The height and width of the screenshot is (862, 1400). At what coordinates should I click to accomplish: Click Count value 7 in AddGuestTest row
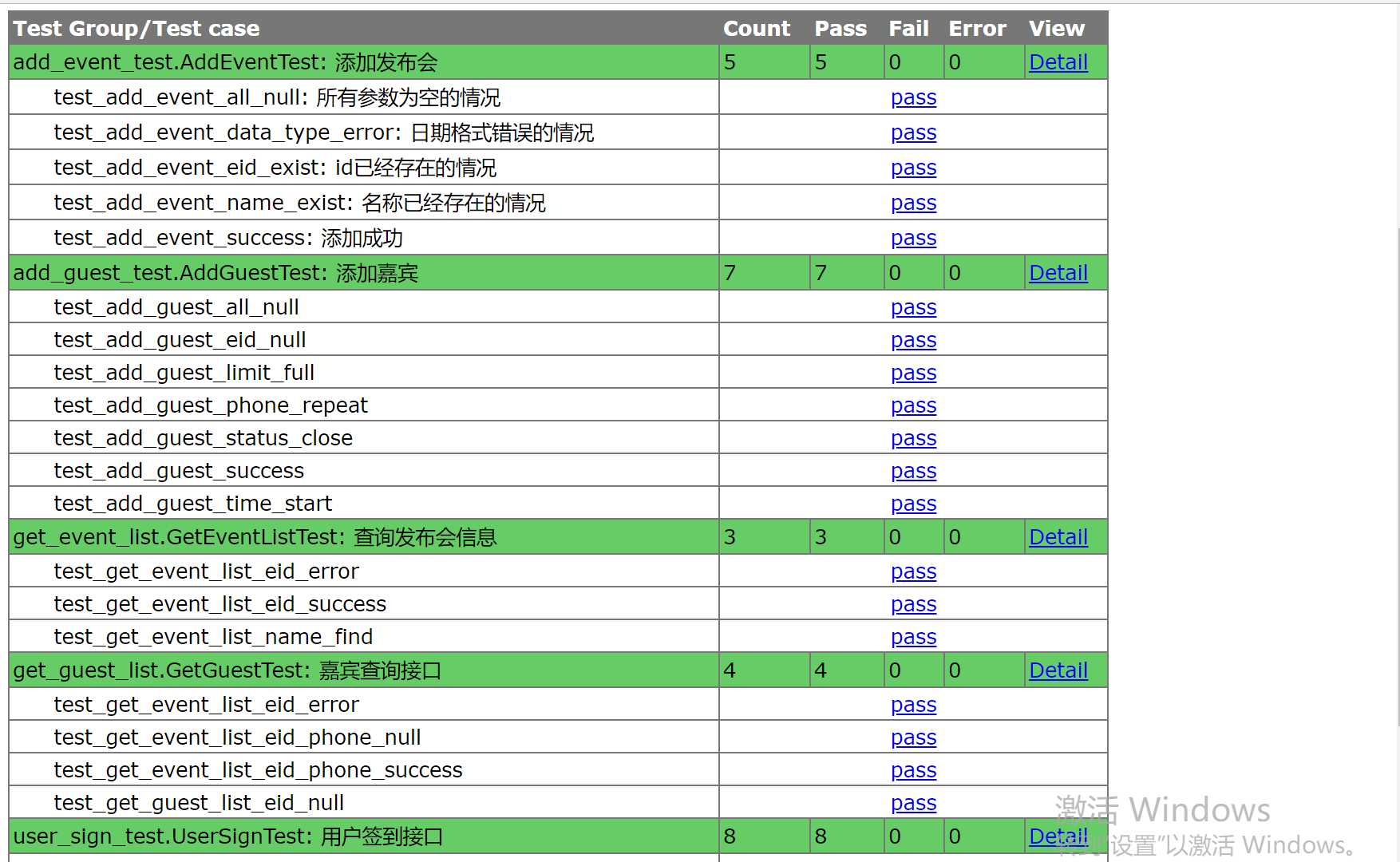click(730, 273)
